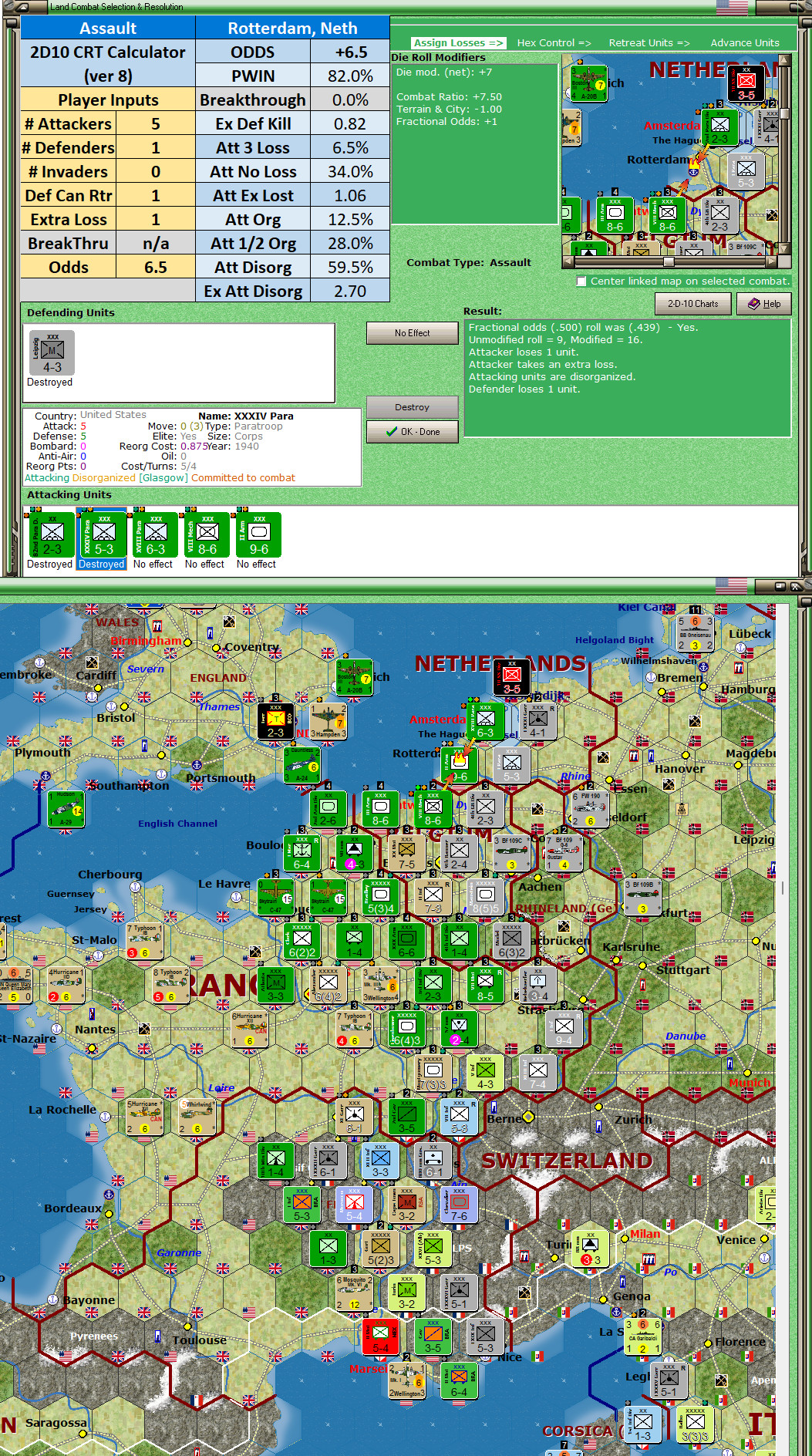Click the 'Combat Type: Assault' label
The height and width of the screenshot is (1456, 812).
(469, 263)
